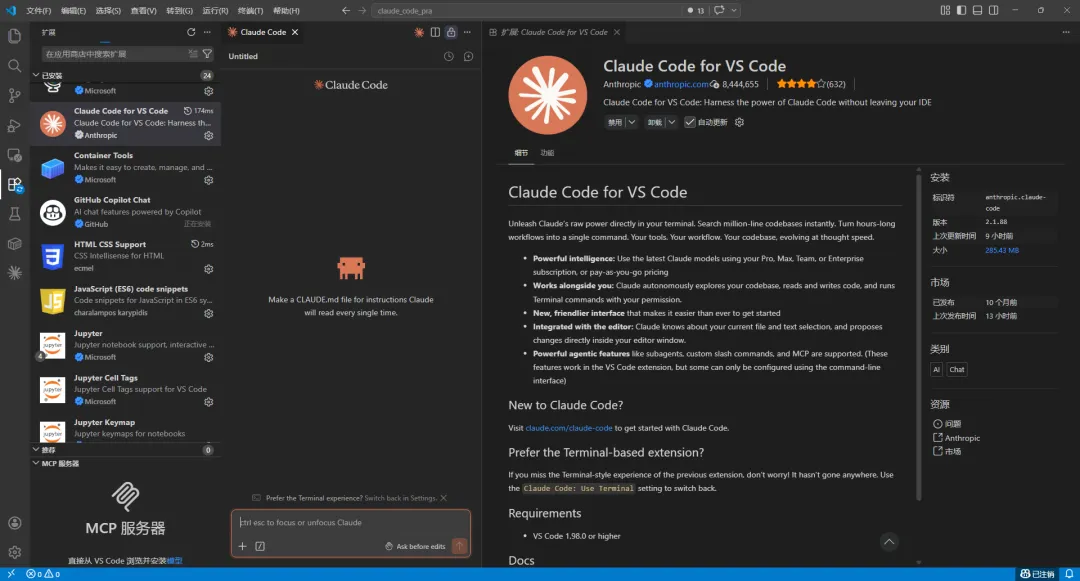The image size is (1080, 581).
Task: Open Claude Code tab more actions
Action: 467,32
